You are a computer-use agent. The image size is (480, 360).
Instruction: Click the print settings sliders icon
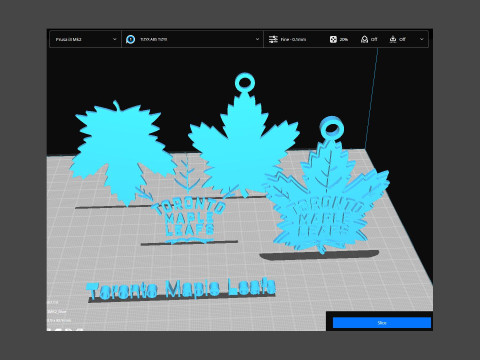click(273, 39)
